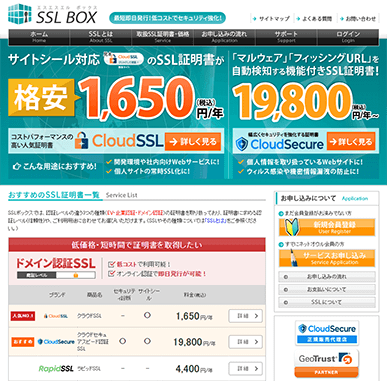Open the ホーム Home navigation tab

[x=39, y=37]
